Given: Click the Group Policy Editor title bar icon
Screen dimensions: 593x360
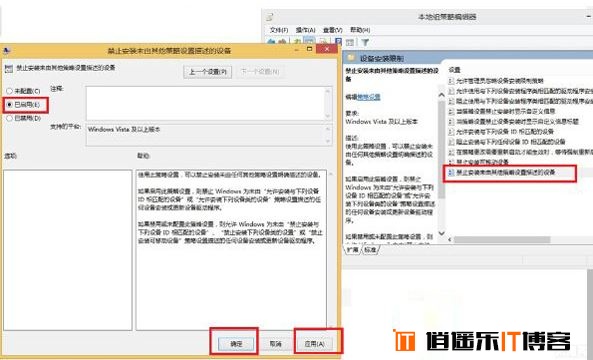Looking at the screenshot, I should (270, 17).
